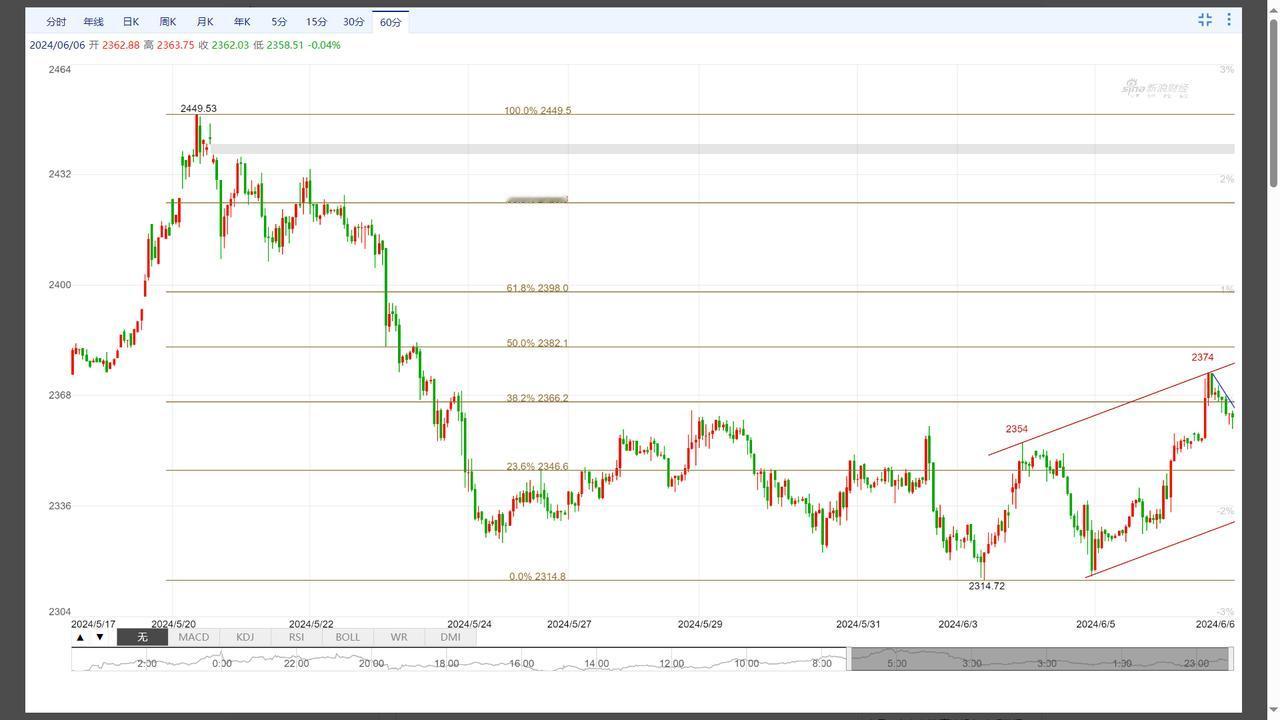Enable the DMI indicator
Screen dimensions: 1280x720
pos(450,637)
